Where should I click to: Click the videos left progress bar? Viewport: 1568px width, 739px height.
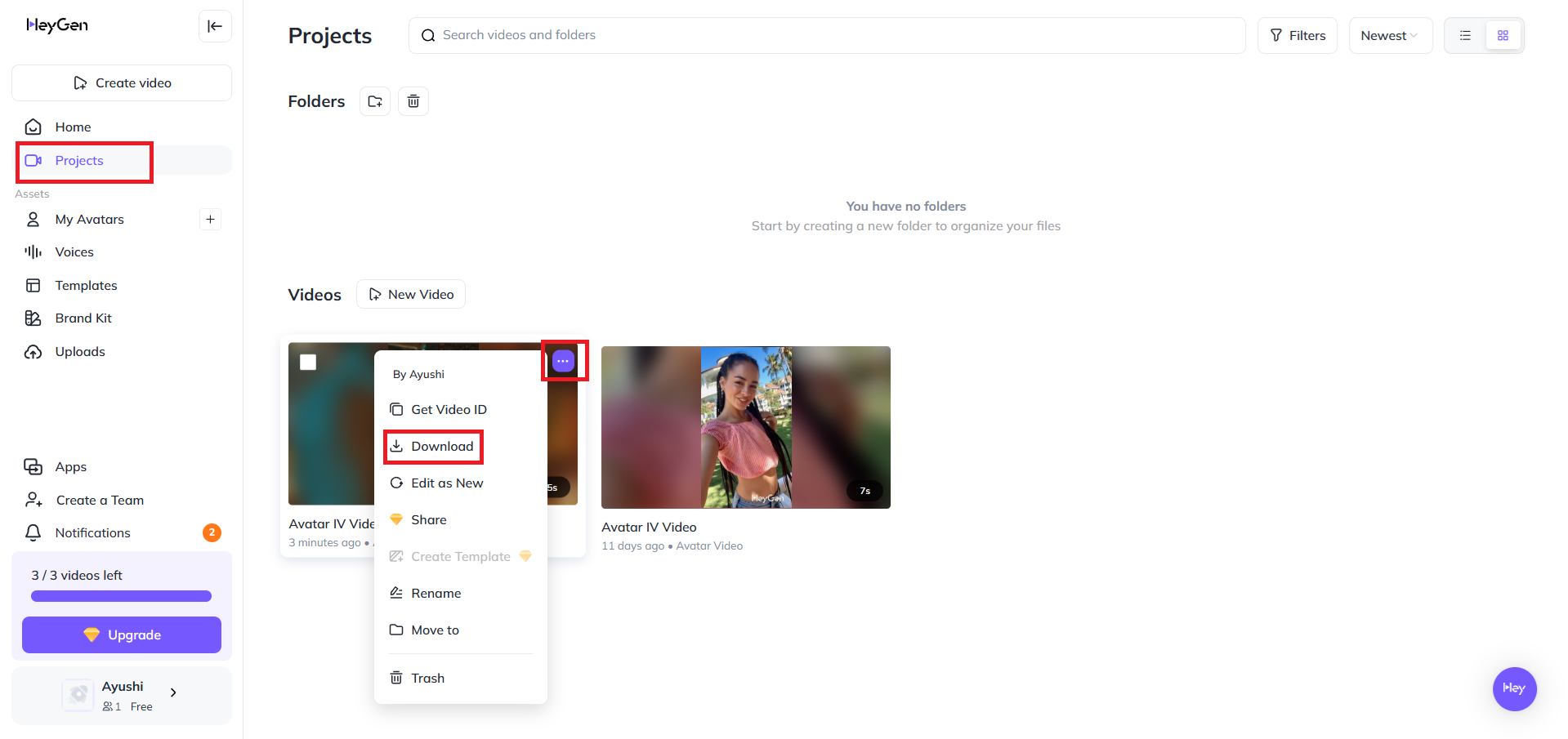pyautogui.click(x=121, y=596)
